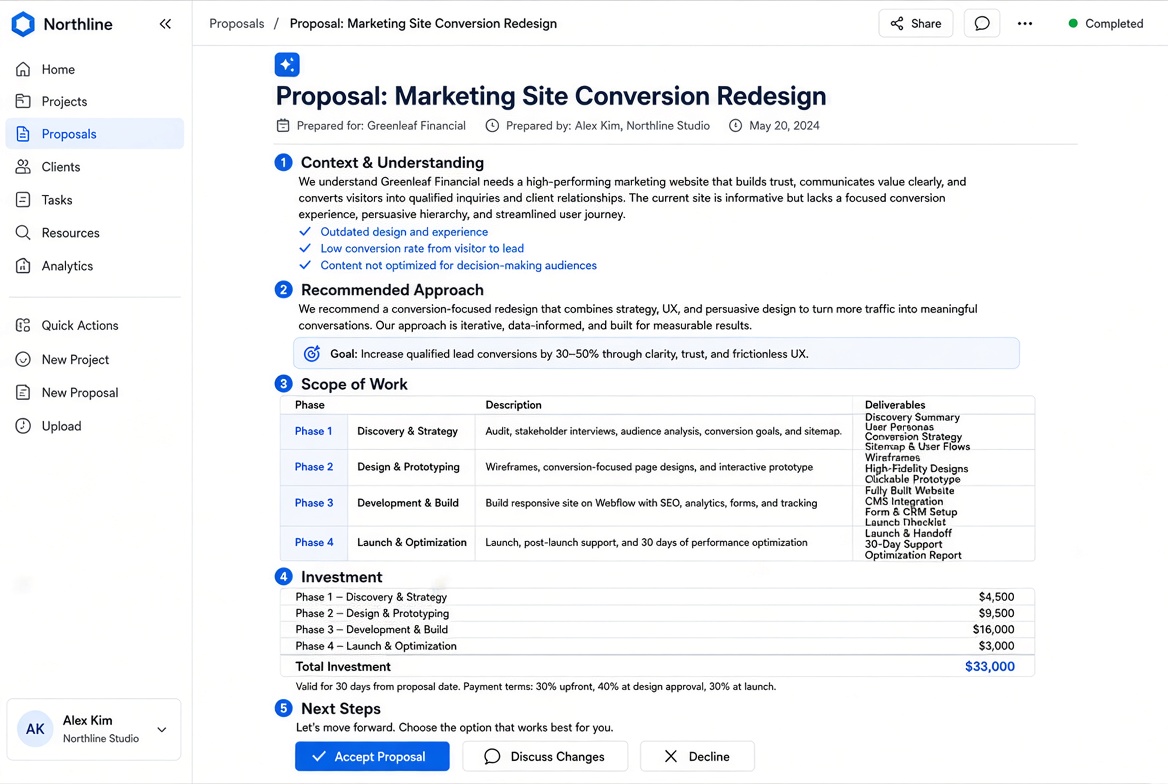Go to Tasks in the sidebar

click(x=95, y=200)
